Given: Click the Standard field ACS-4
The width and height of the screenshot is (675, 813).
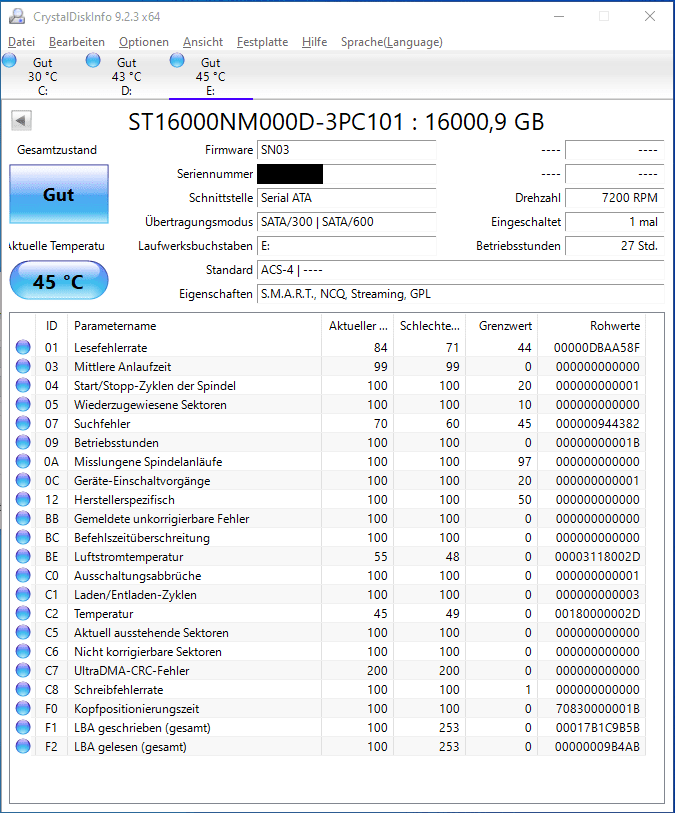Looking at the screenshot, I should click(x=460, y=270).
